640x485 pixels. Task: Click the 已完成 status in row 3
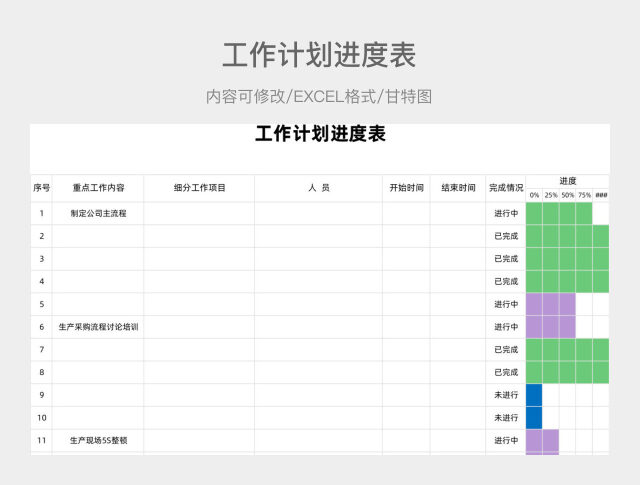(x=506, y=259)
